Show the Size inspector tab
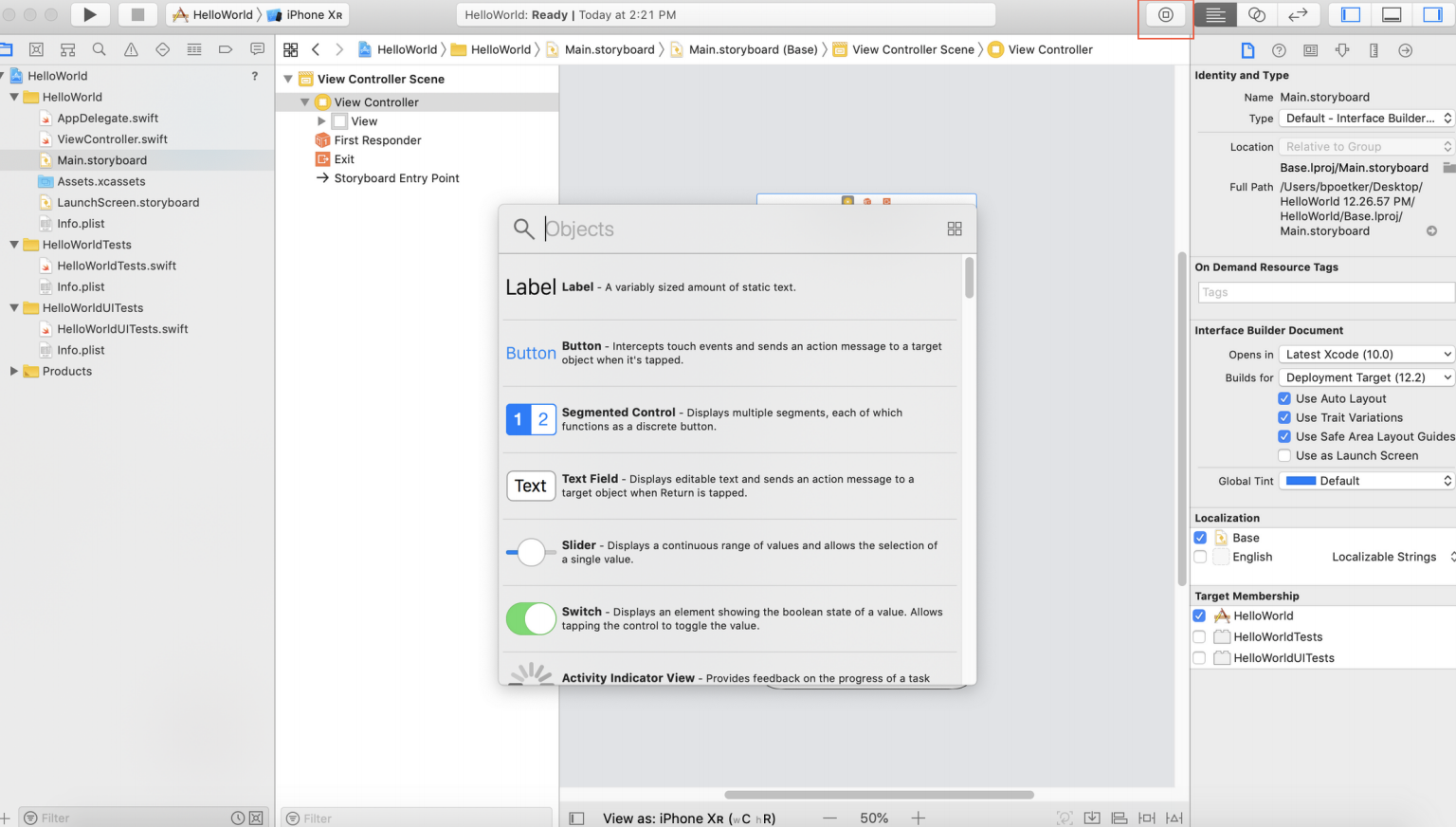Image resolution: width=1456 pixels, height=827 pixels. coord(1374,50)
